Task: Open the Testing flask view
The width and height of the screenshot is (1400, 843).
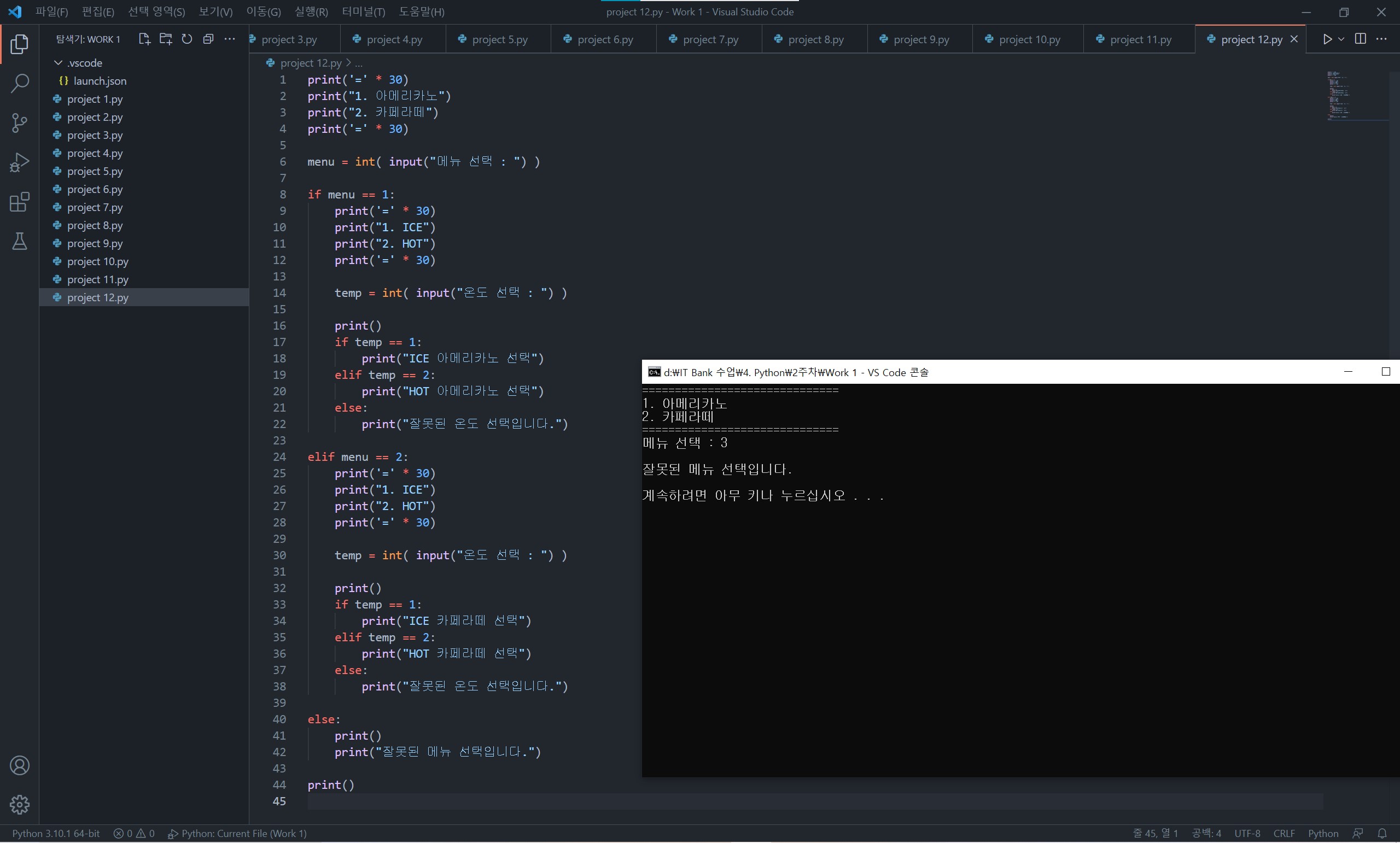Action: click(x=19, y=242)
